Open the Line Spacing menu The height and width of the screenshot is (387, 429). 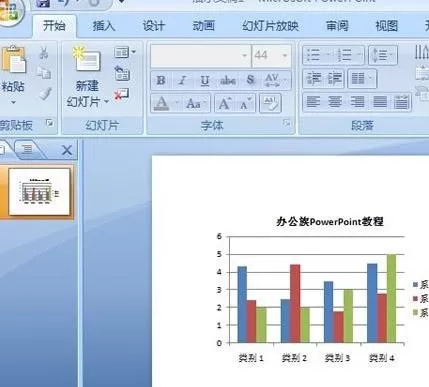[383, 55]
